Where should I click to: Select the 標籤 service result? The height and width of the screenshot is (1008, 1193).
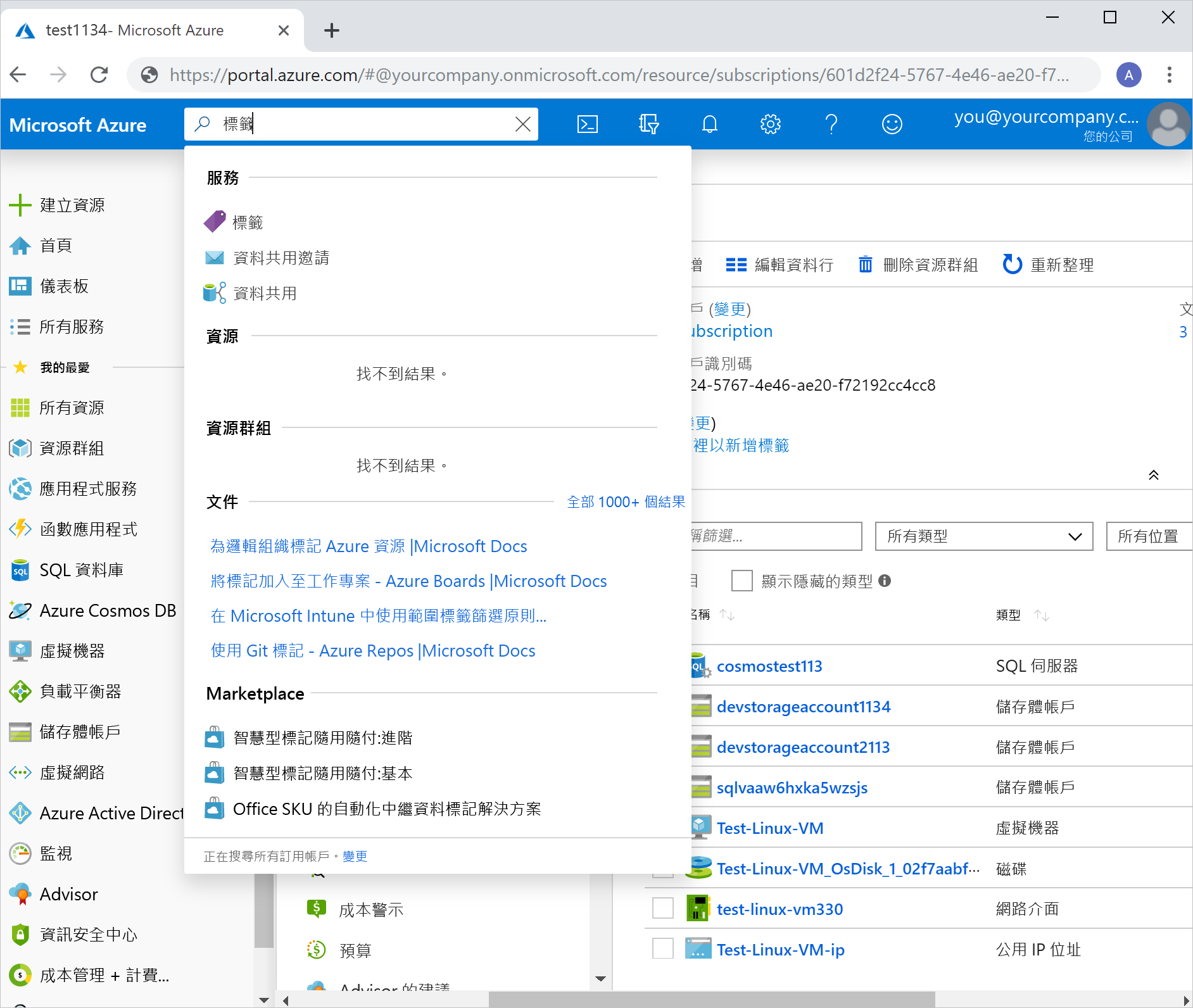click(233, 222)
